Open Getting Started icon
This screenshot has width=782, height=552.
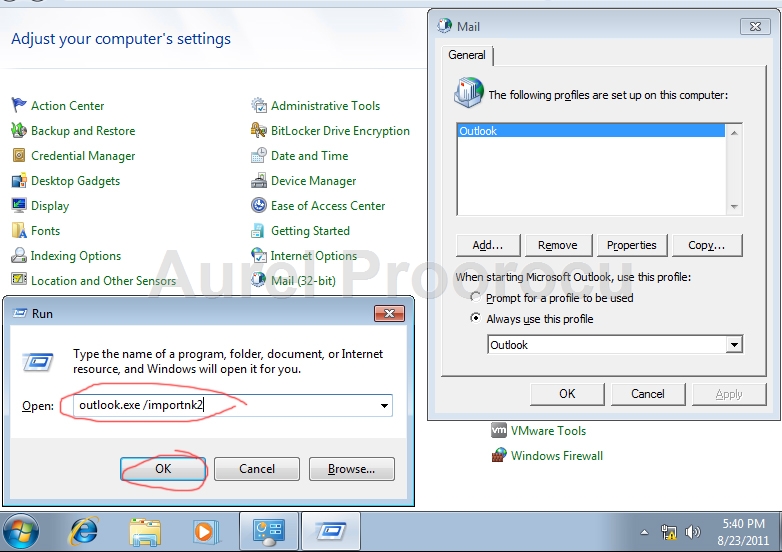click(x=258, y=230)
